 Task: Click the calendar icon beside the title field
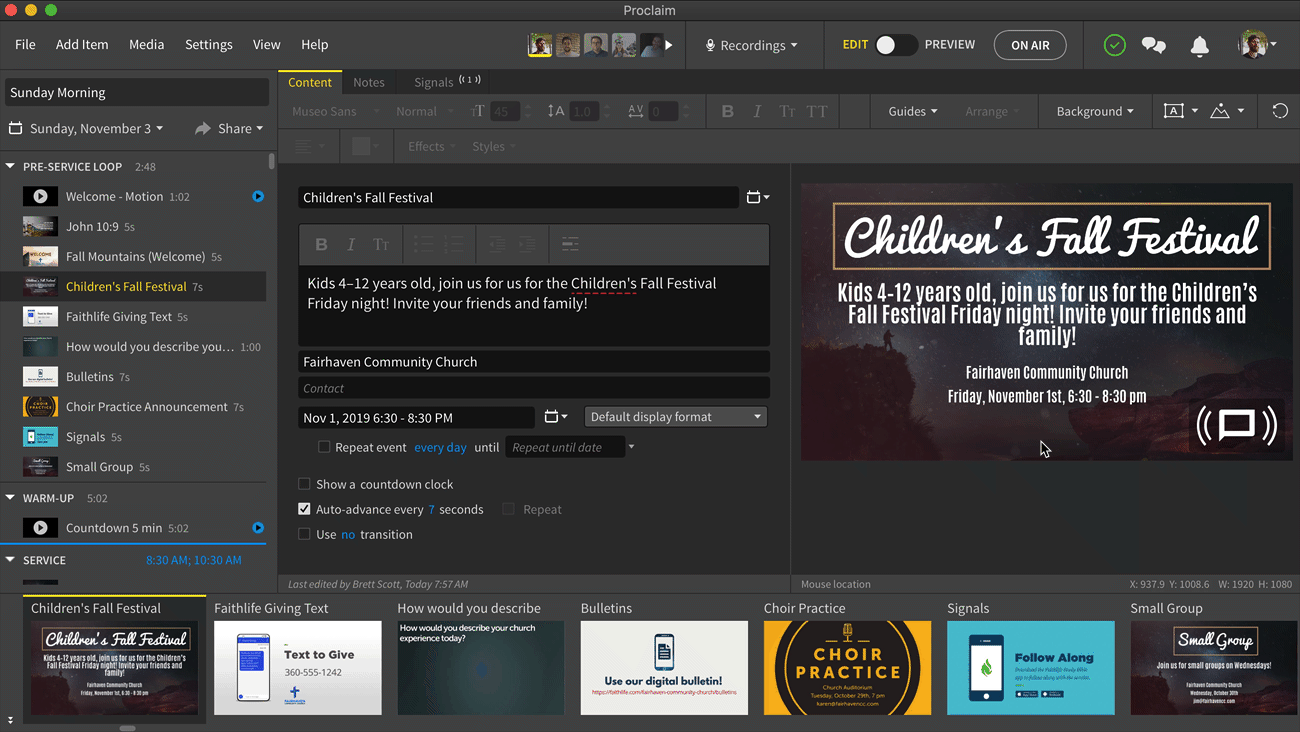pyautogui.click(x=756, y=198)
